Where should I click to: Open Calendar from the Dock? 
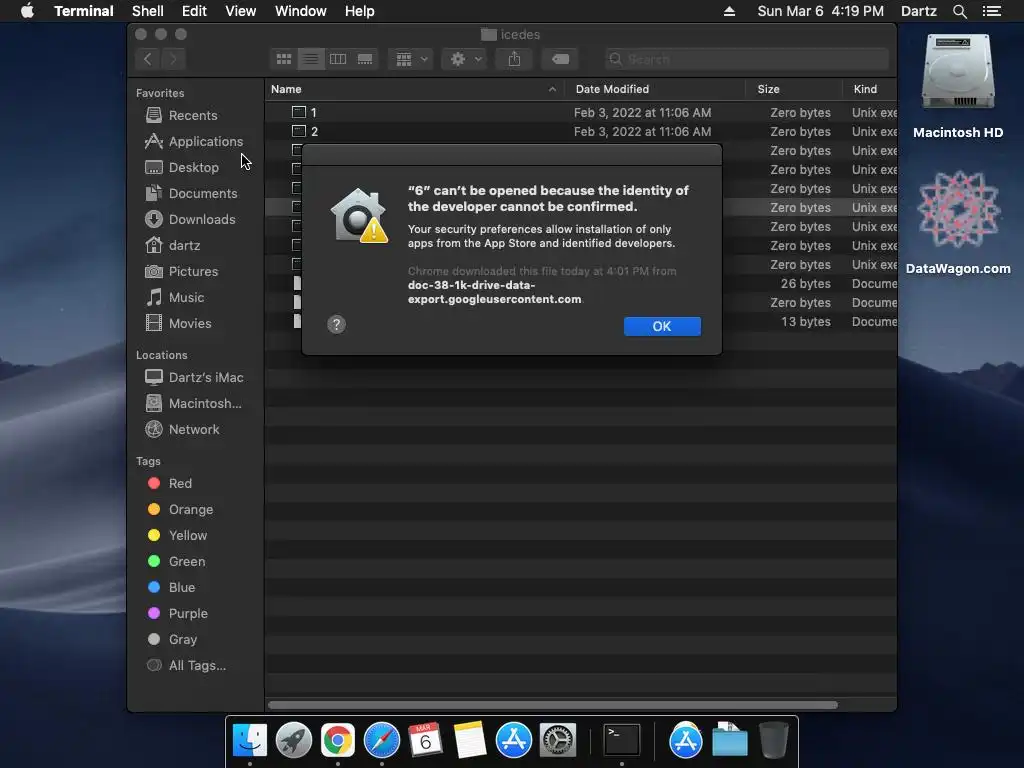click(x=425, y=741)
